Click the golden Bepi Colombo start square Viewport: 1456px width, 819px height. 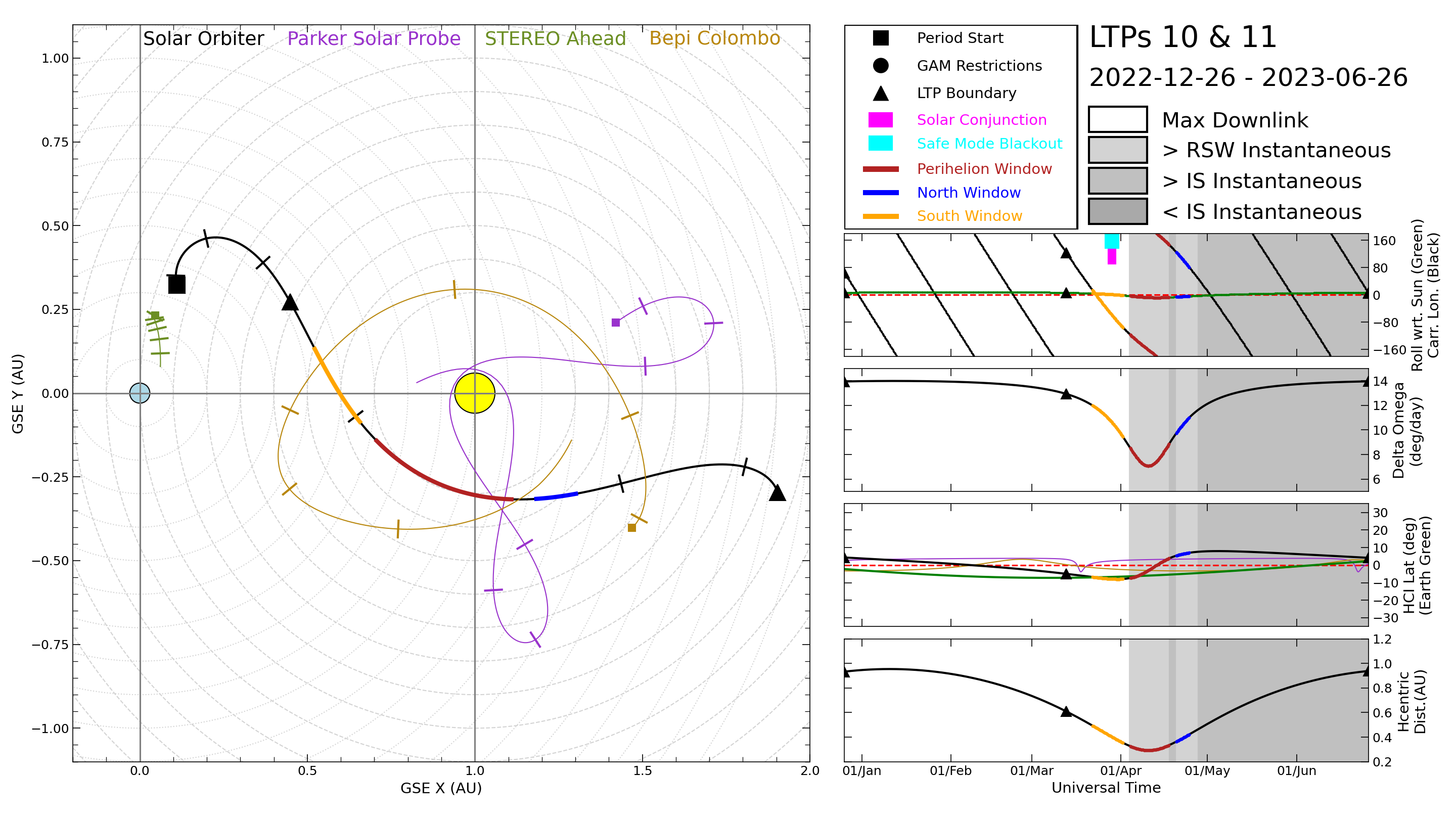(632, 528)
